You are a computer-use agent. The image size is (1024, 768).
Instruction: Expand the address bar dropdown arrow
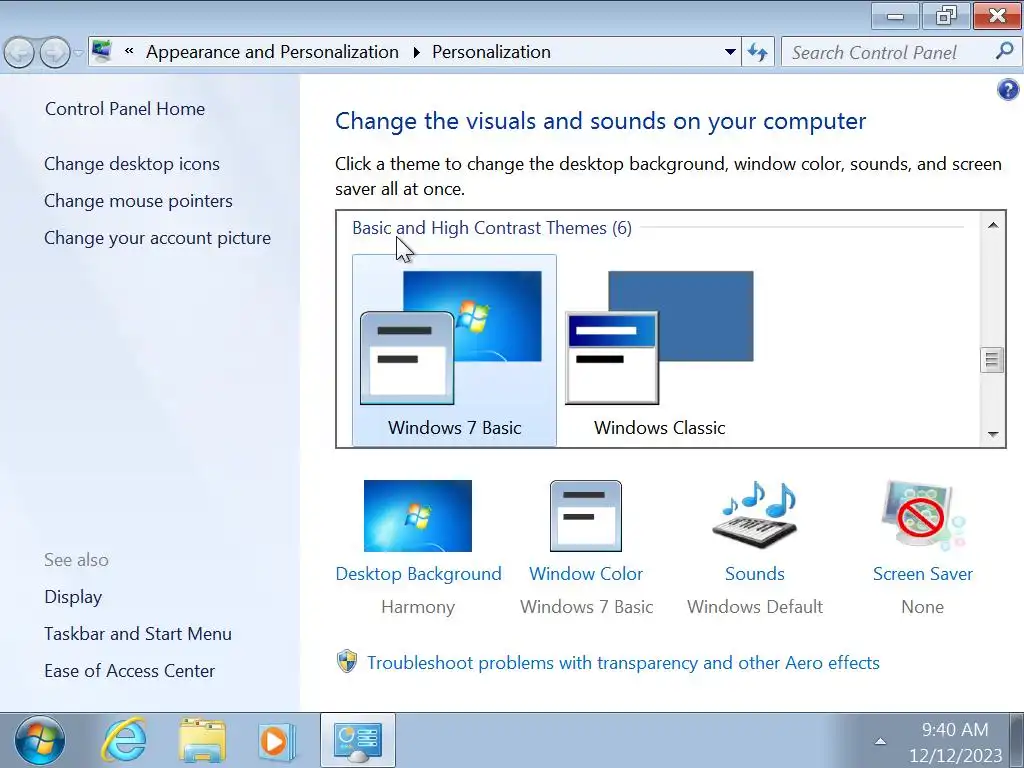click(x=730, y=52)
